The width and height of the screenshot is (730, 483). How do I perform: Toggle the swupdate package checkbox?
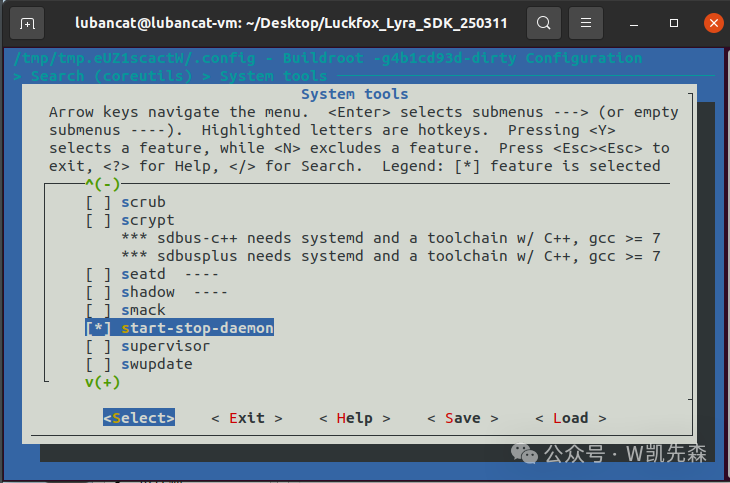[x=99, y=364]
